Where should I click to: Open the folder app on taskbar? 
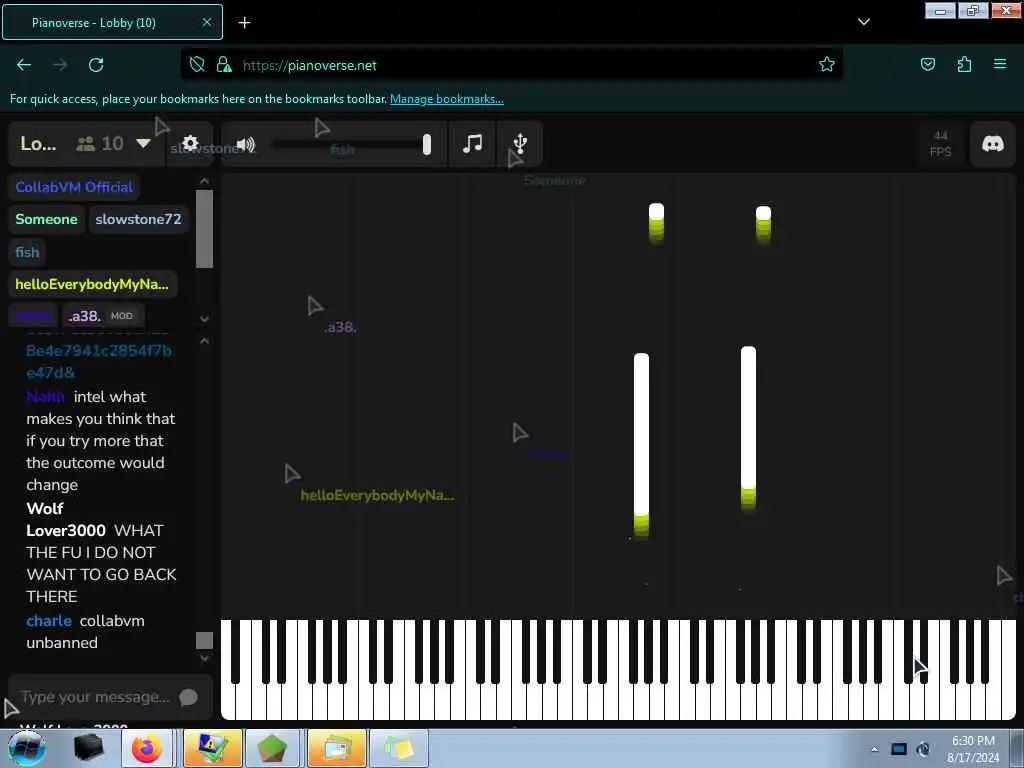click(x=336, y=748)
